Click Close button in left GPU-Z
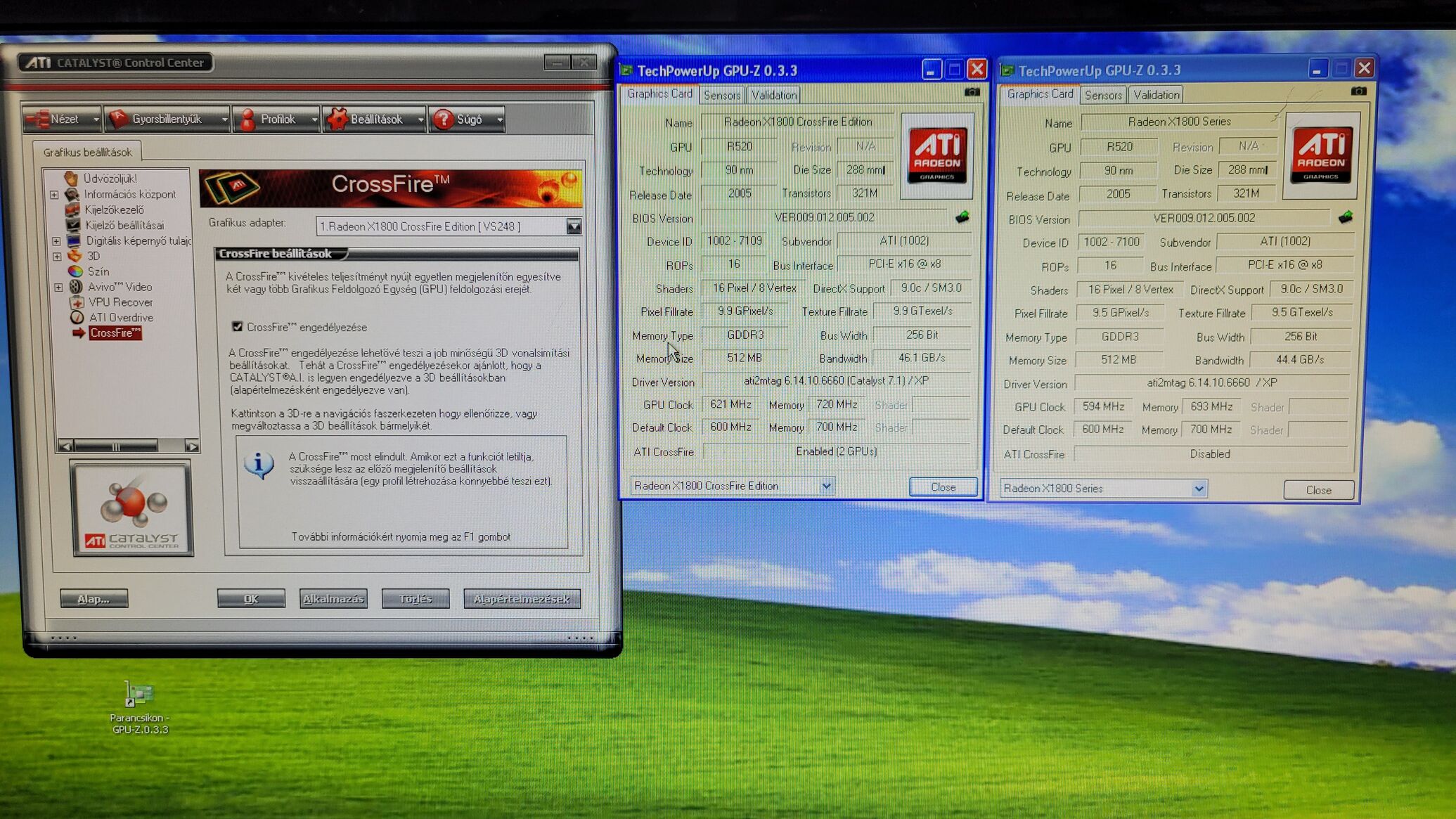1456x819 pixels. click(x=943, y=487)
